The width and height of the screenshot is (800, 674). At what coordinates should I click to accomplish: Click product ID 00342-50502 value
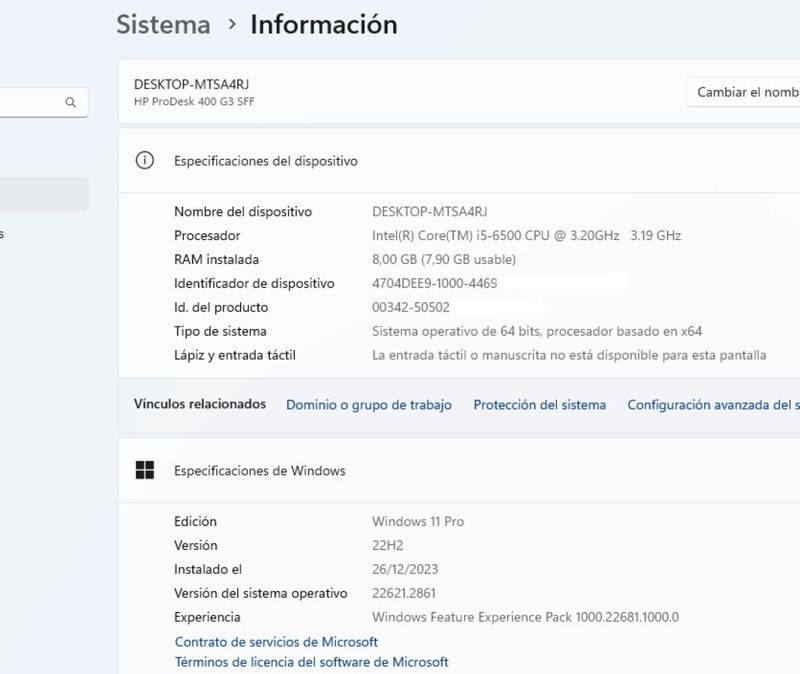[x=411, y=307]
